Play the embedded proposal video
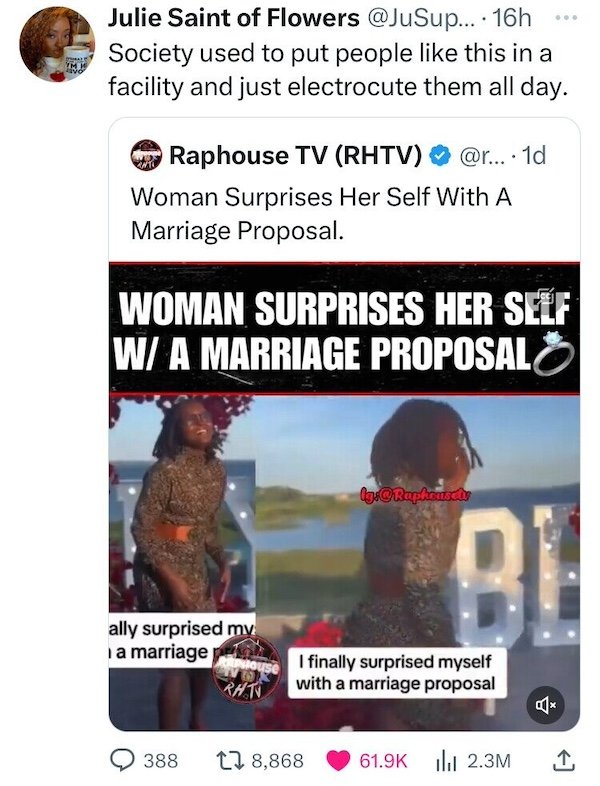 point(344,496)
